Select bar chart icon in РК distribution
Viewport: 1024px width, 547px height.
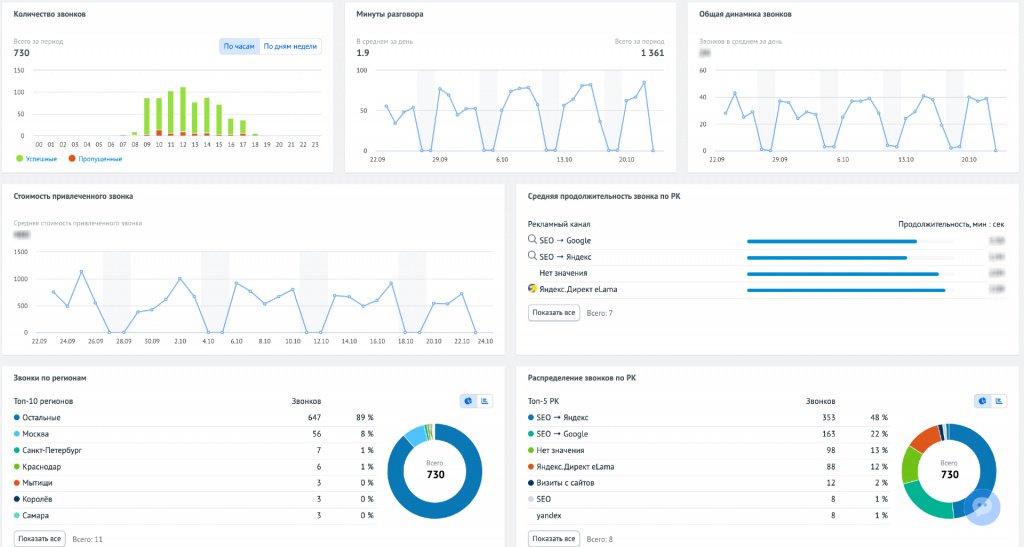click(x=999, y=401)
